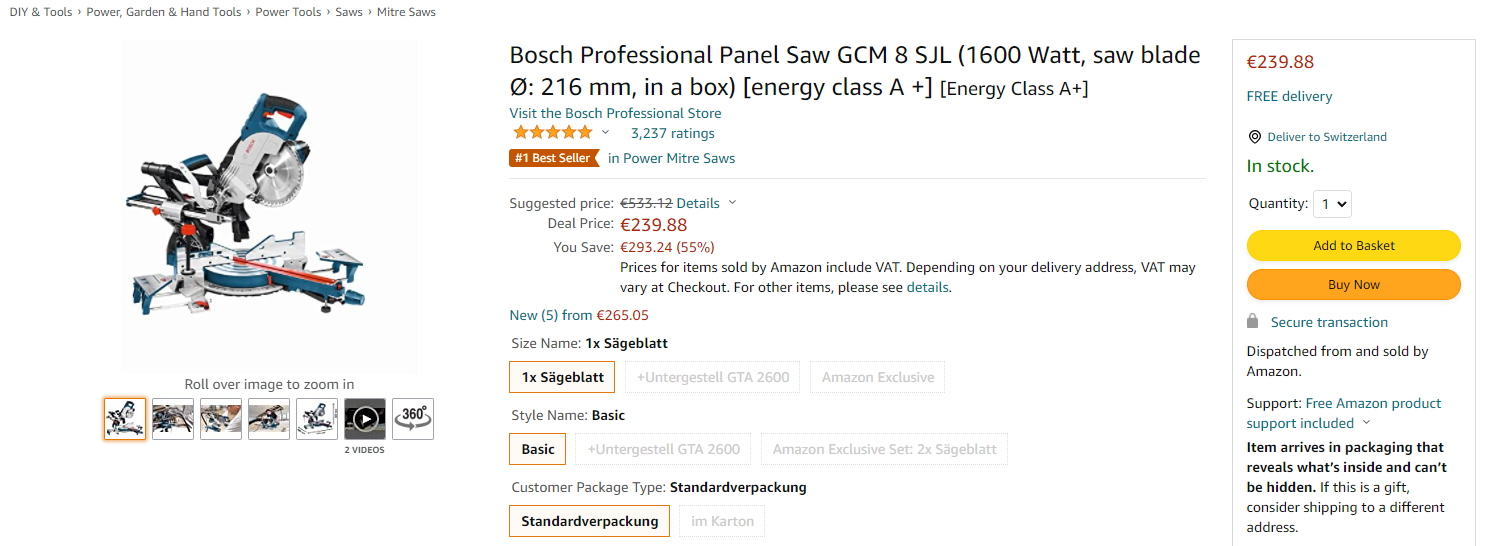View the fifth product image thumbnail

click(x=317, y=419)
